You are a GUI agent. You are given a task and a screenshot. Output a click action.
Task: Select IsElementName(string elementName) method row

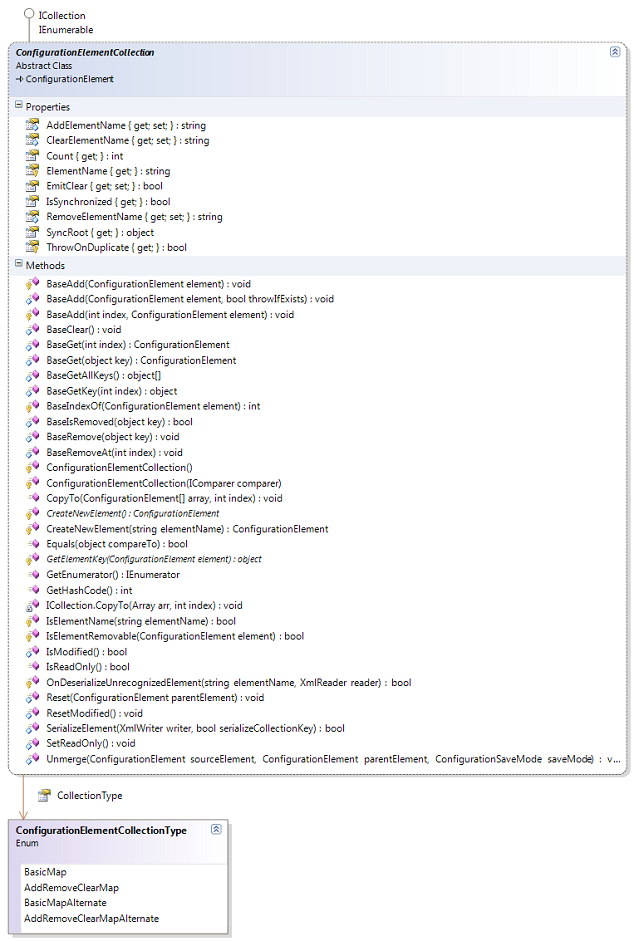(140, 621)
